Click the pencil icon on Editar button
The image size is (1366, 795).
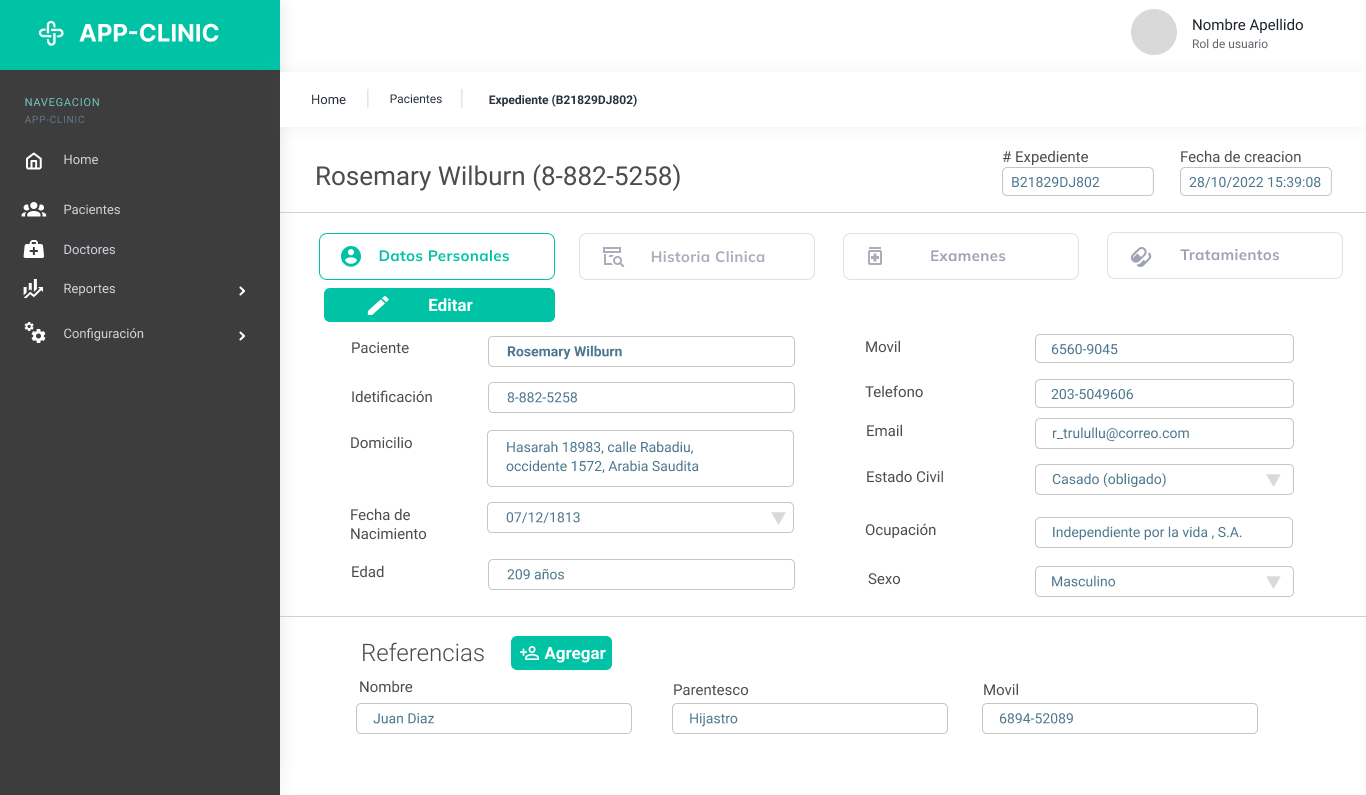pos(378,306)
